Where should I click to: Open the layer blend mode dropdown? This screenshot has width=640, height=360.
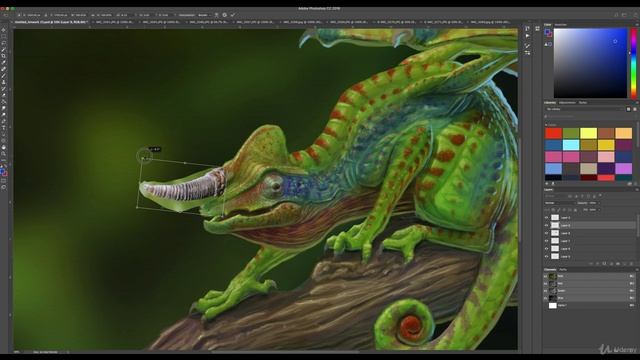[559, 203]
